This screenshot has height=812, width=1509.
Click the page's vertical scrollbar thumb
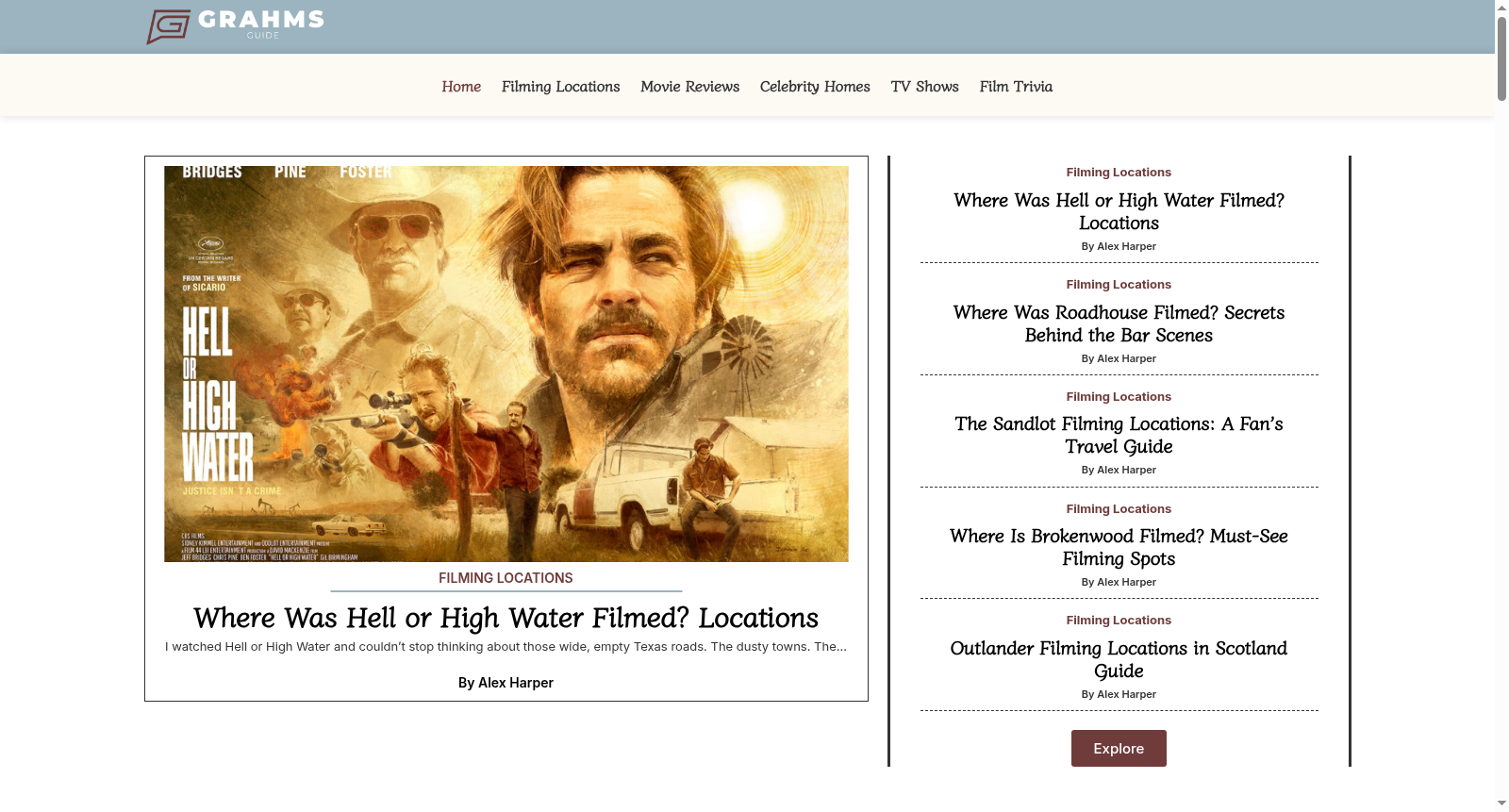(x=1501, y=58)
